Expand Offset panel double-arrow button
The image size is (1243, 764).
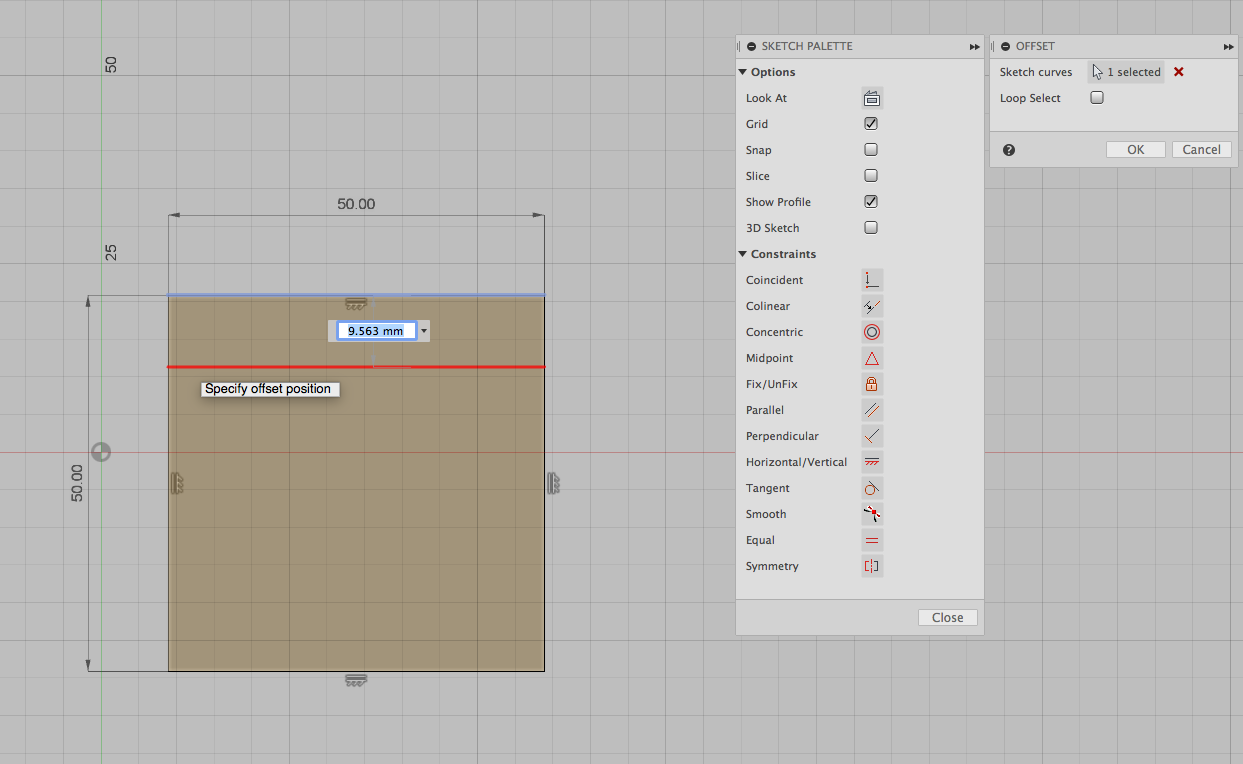pyautogui.click(x=1229, y=47)
